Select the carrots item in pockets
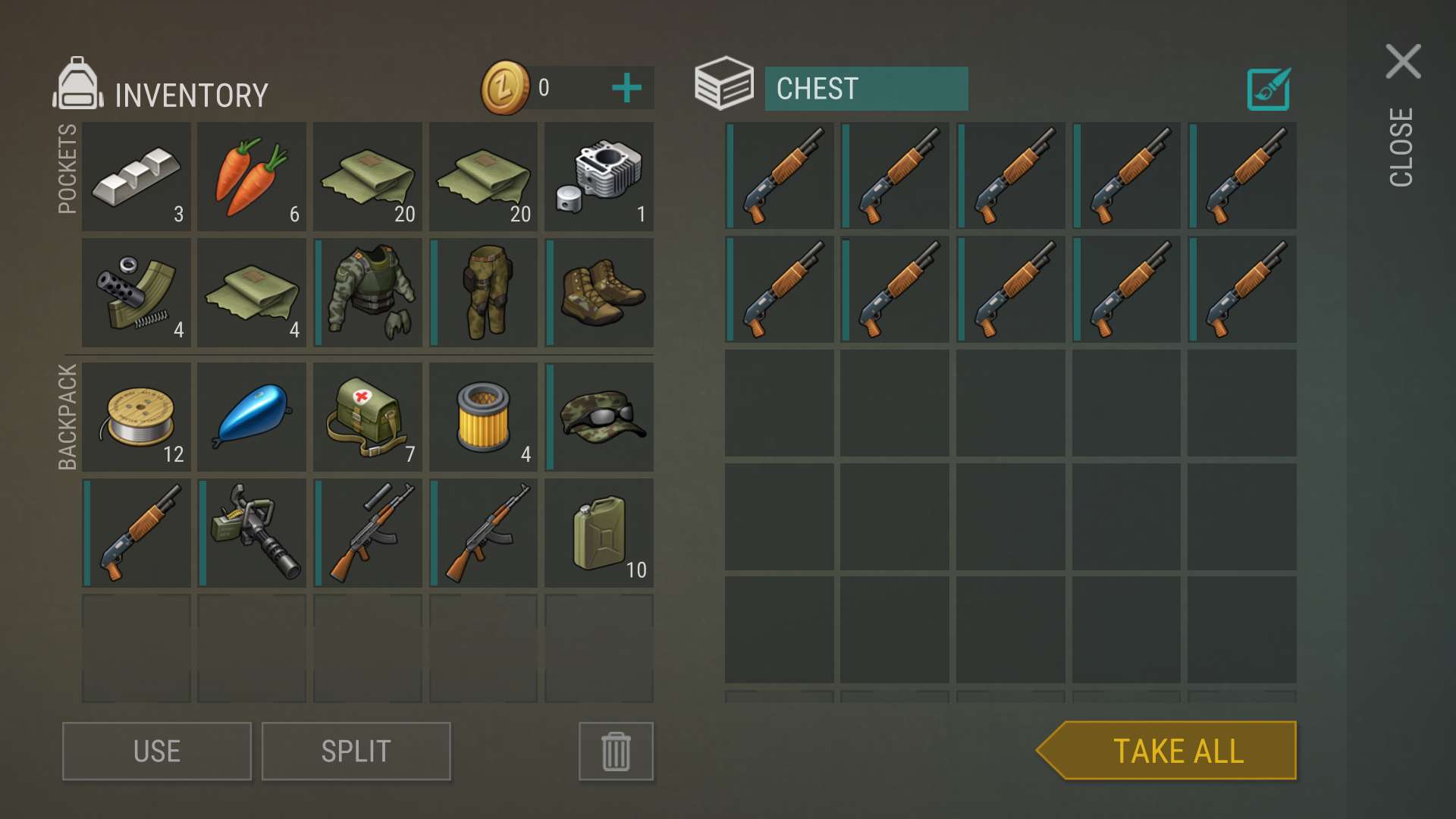Image resolution: width=1456 pixels, height=819 pixels. click(252, 177)
